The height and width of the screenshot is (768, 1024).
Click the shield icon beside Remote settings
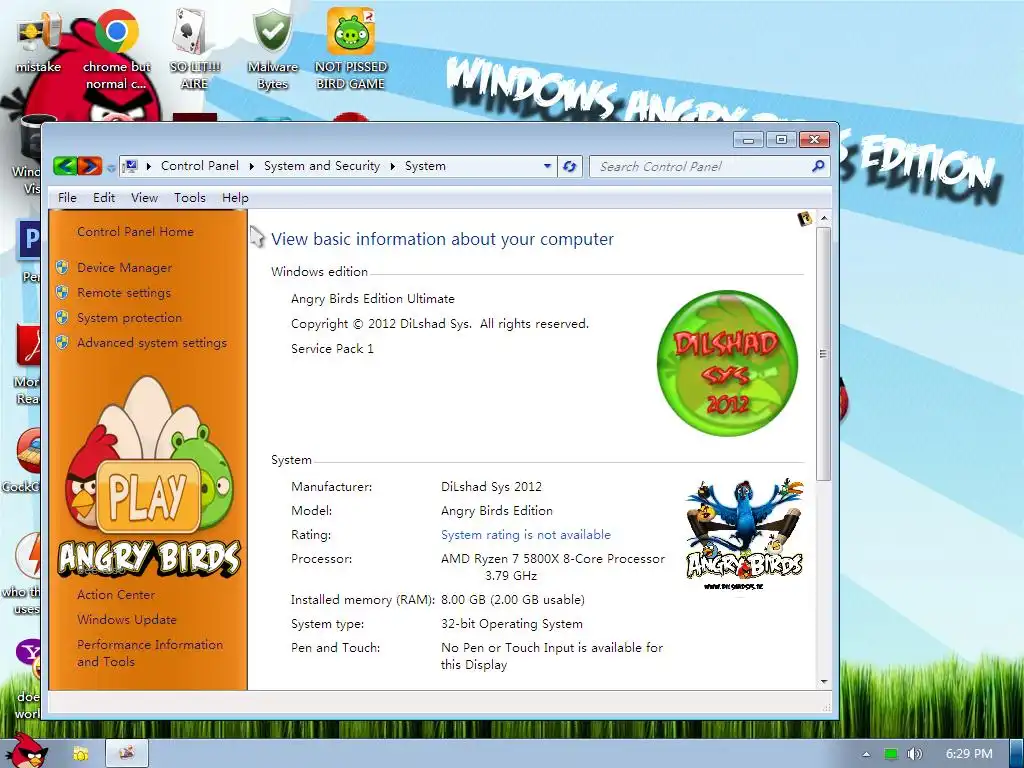[x=62, y=292]
